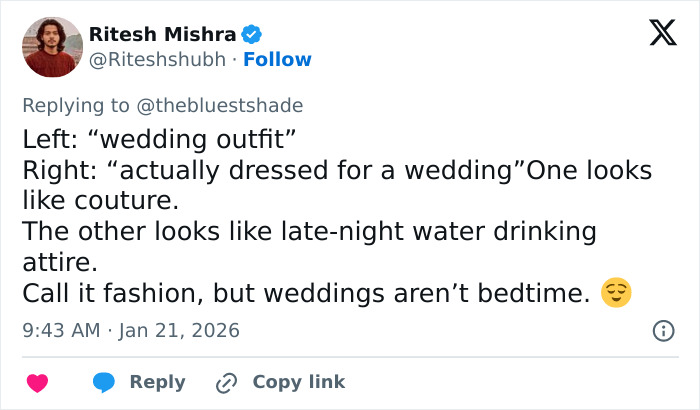700x410 pixels.
Task: Like the tweet with the heart icon
Action: (x=38, y=382)
